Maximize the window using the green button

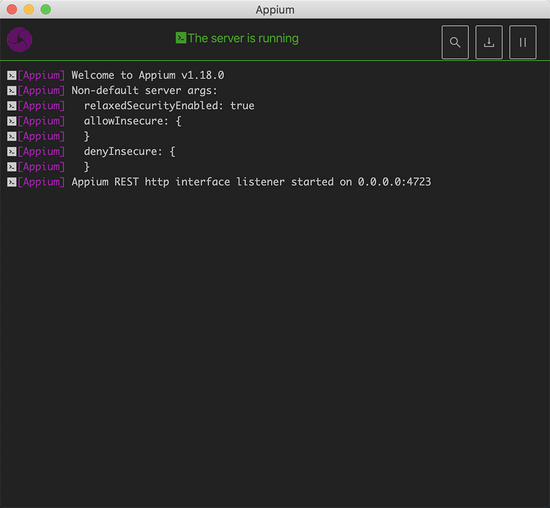tap(46, 9)
